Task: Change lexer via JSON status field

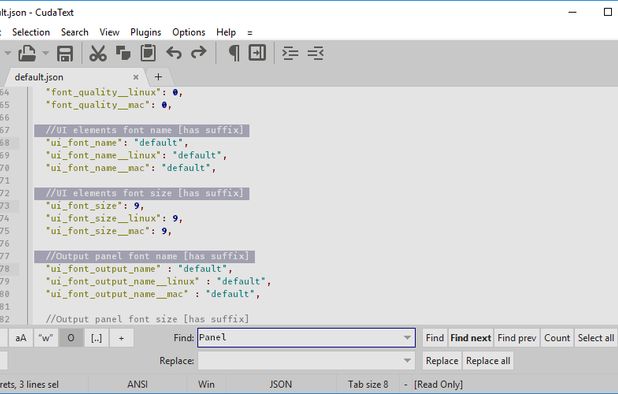Action: (281, 384)
